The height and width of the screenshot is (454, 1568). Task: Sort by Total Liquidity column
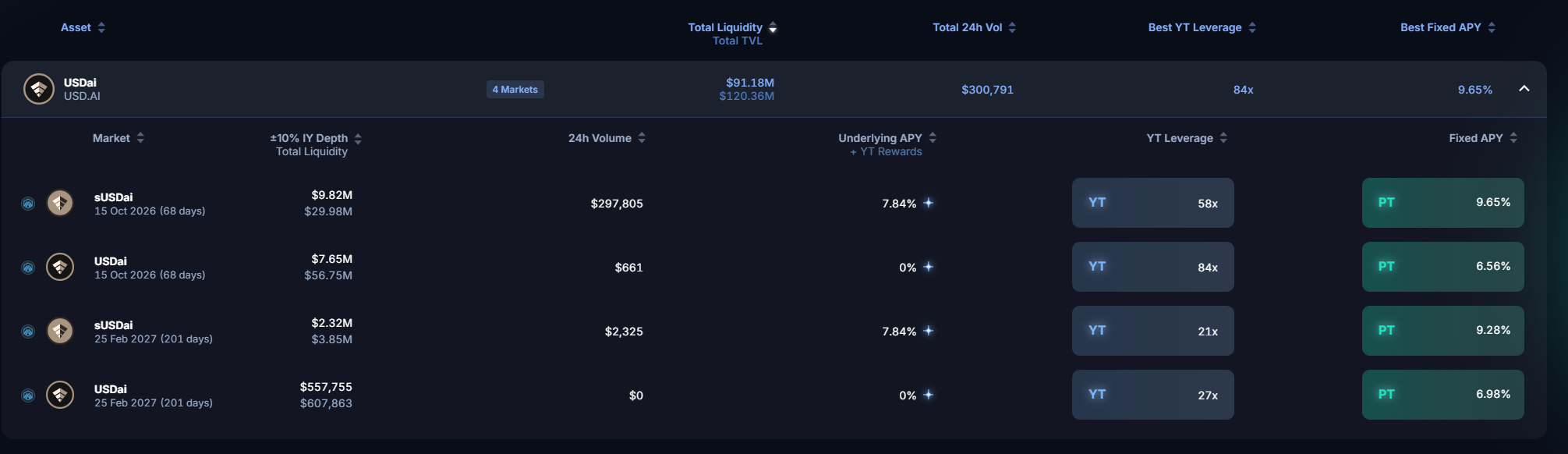732,27
